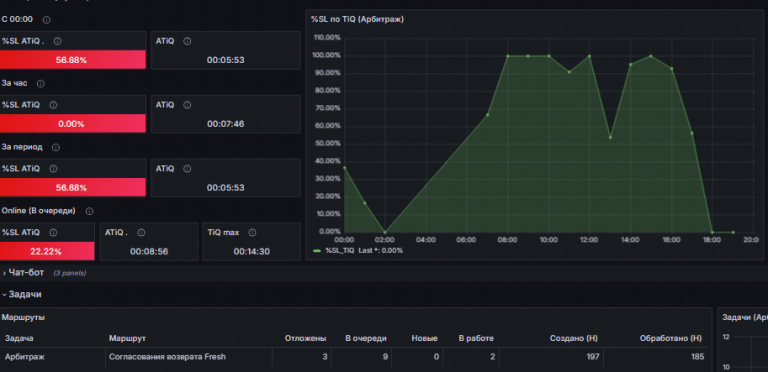This screenshot has height=372, width=768.
Task: Toggle the %SL_TiQ series in the legend
Action: (339, 251)
